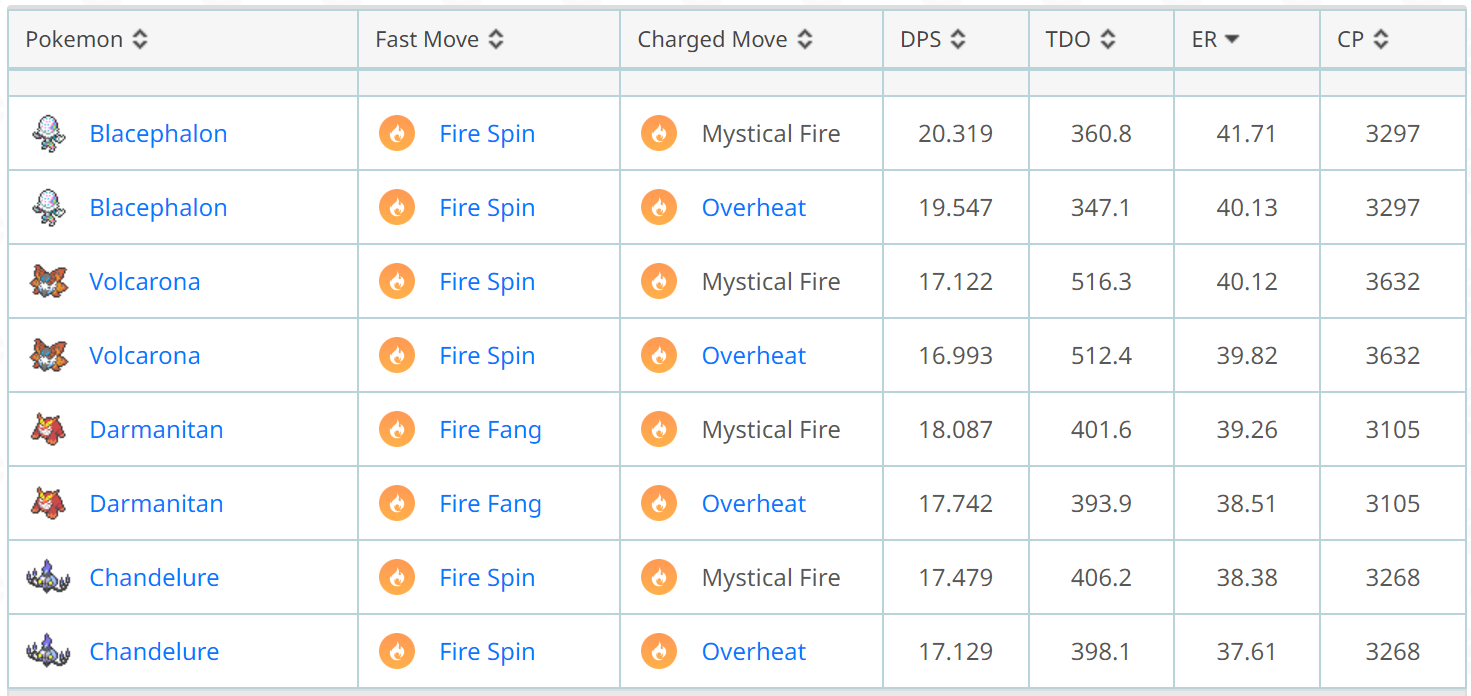Click Blacephalon sprite icon in first row
The width and height of the screenshot is (1471, 696).
(48, 133)
